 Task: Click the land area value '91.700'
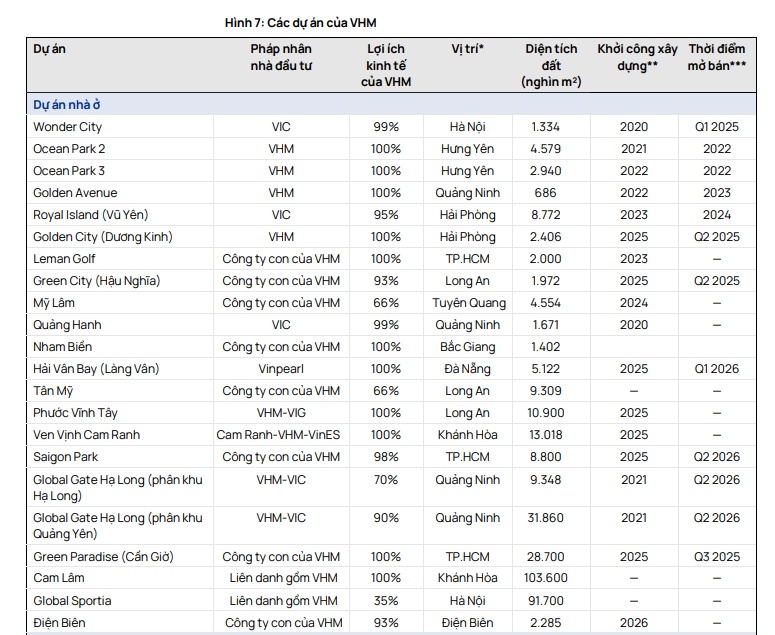546,601
